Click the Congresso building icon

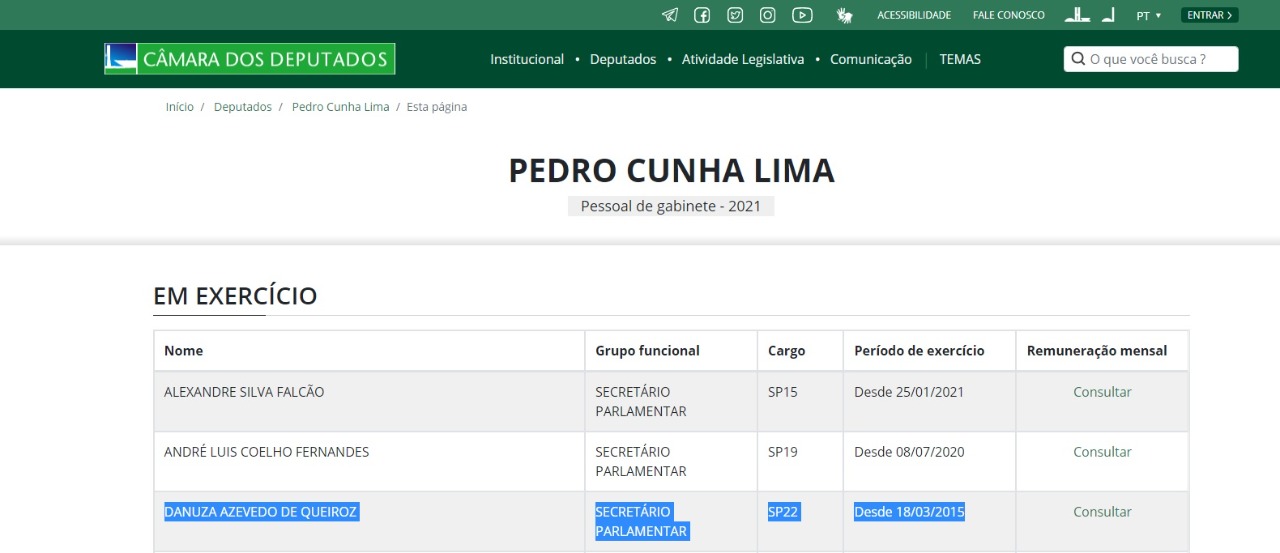(x=1077, y=15)
